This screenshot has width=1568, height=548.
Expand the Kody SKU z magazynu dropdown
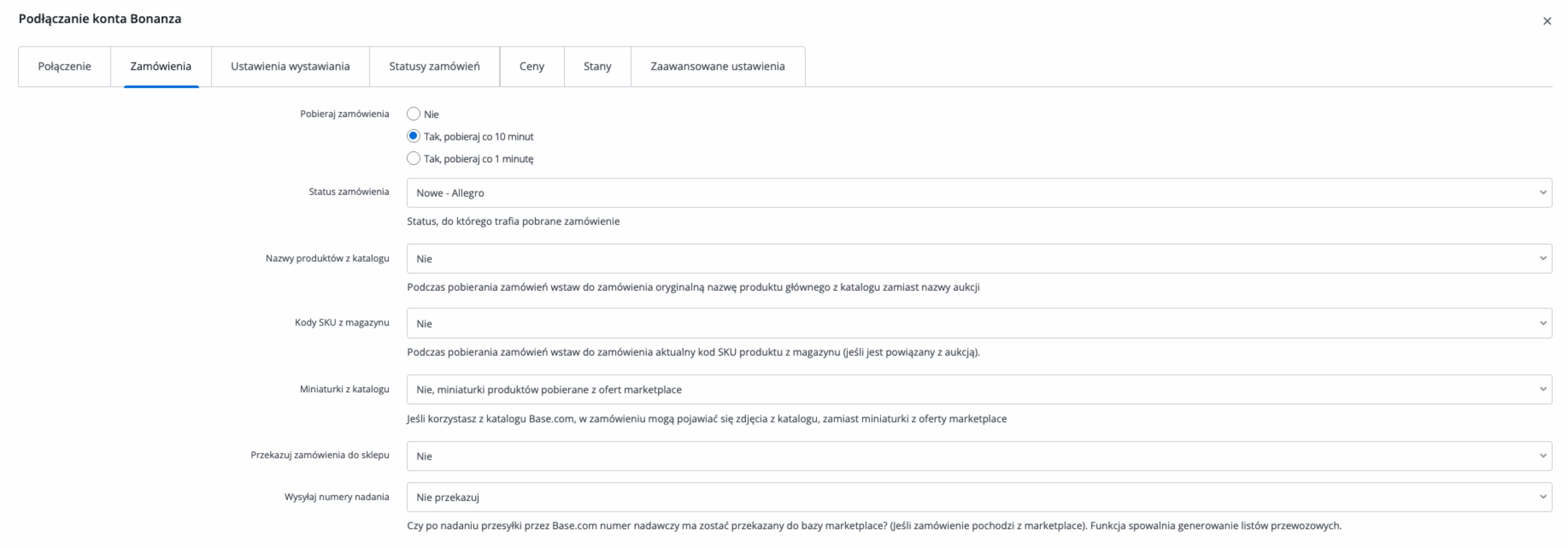coord(979,324)
